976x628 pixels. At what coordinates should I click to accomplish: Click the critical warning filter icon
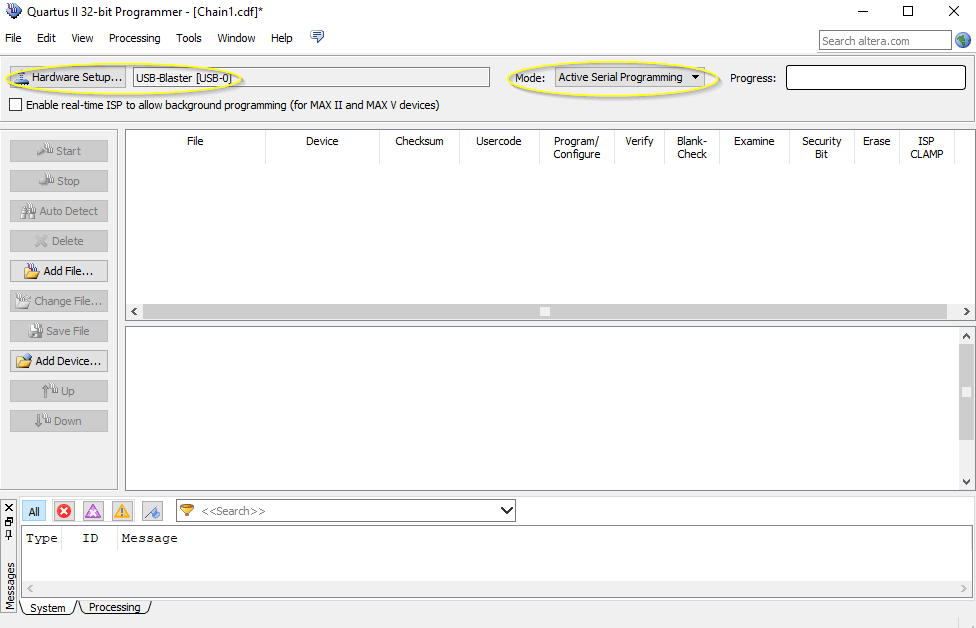coord(93,511)
